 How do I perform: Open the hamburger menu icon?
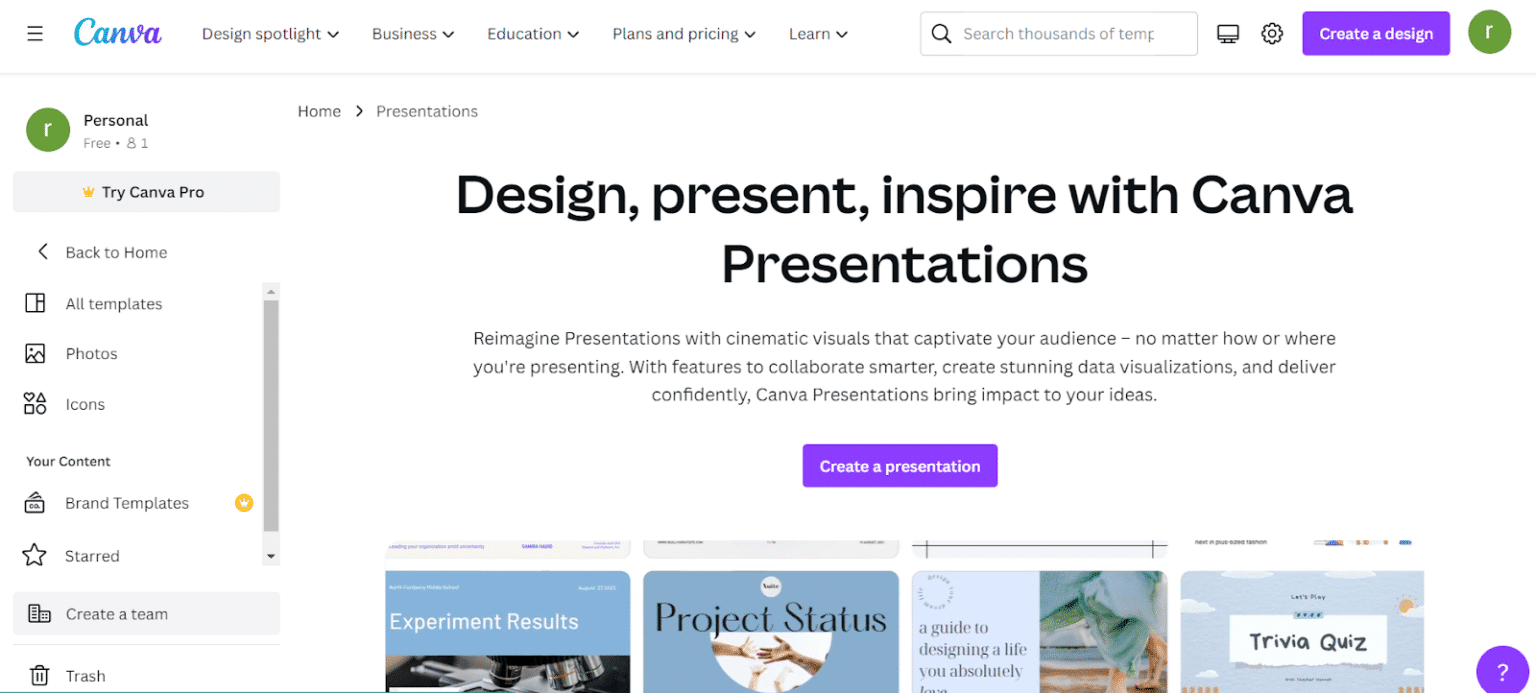pos(35,34)
